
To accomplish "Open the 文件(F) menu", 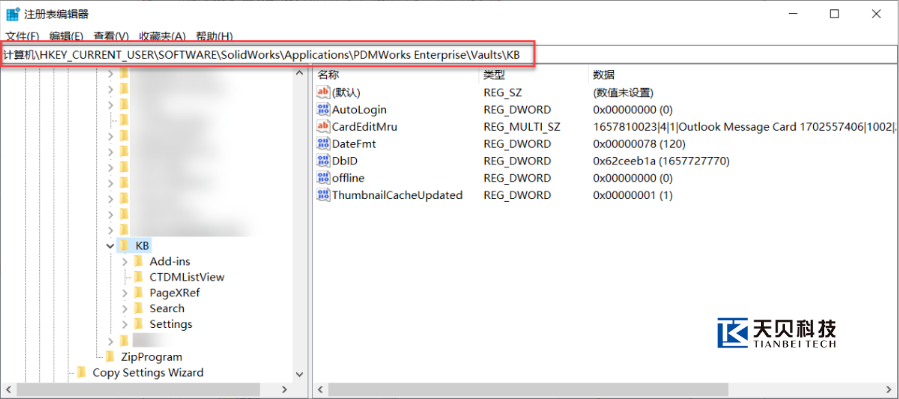I will click(x=22, y=36).
